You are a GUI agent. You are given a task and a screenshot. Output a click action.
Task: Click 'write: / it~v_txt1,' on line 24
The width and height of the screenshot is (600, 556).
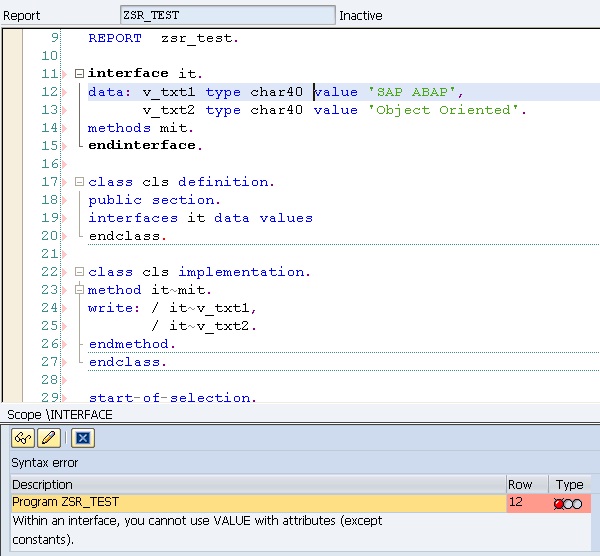coord(172,308)
